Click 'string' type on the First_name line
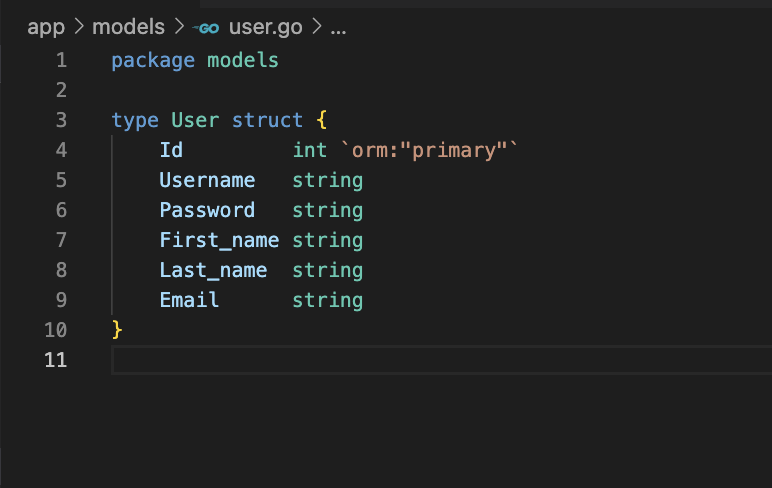Image resolution: width=772 pixels, height=488 pixels. [327, 241]
